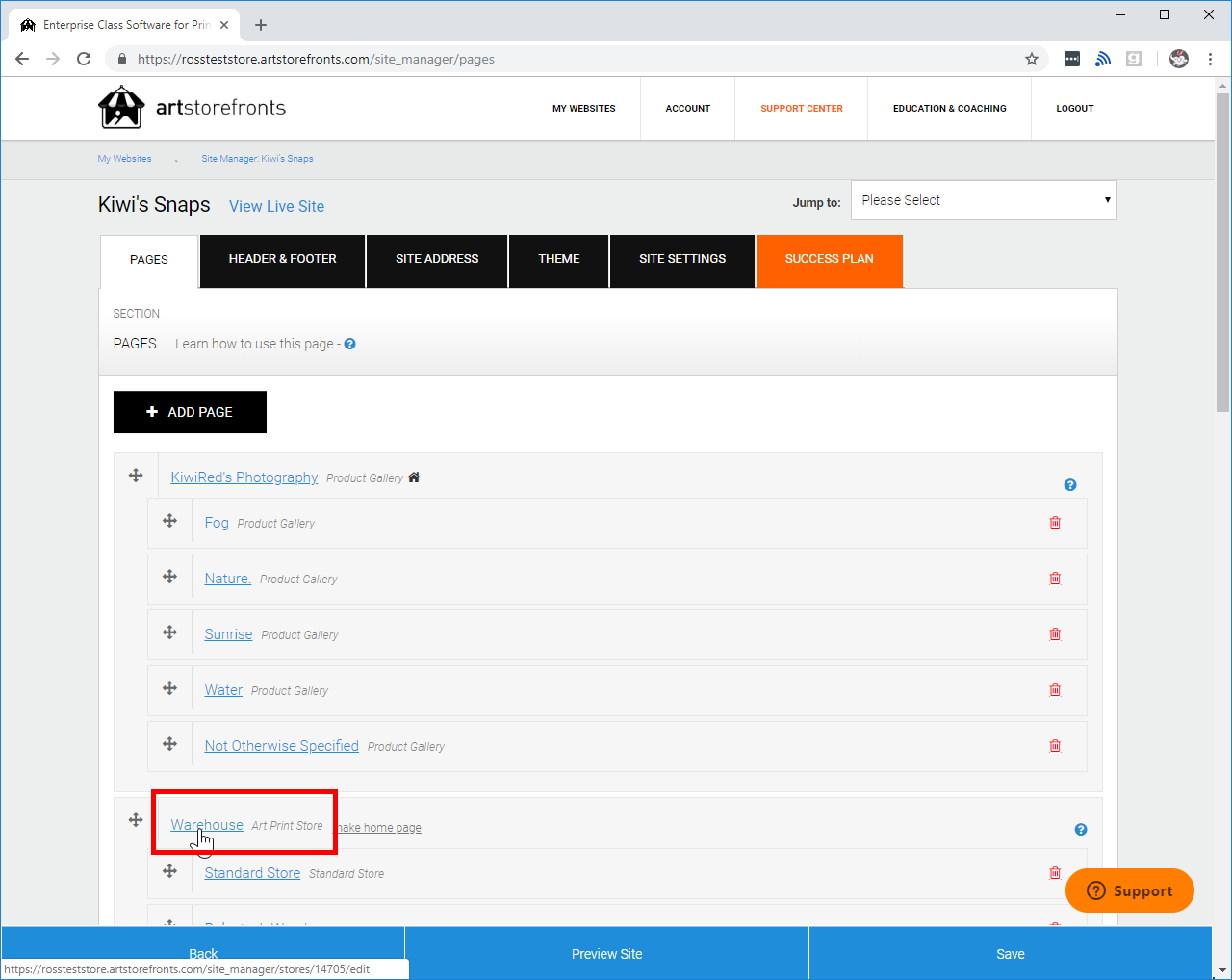This screenshot has height=980, width=1232.
Task: Click the My Websites breadcrumb link
Action: point(124,159)
